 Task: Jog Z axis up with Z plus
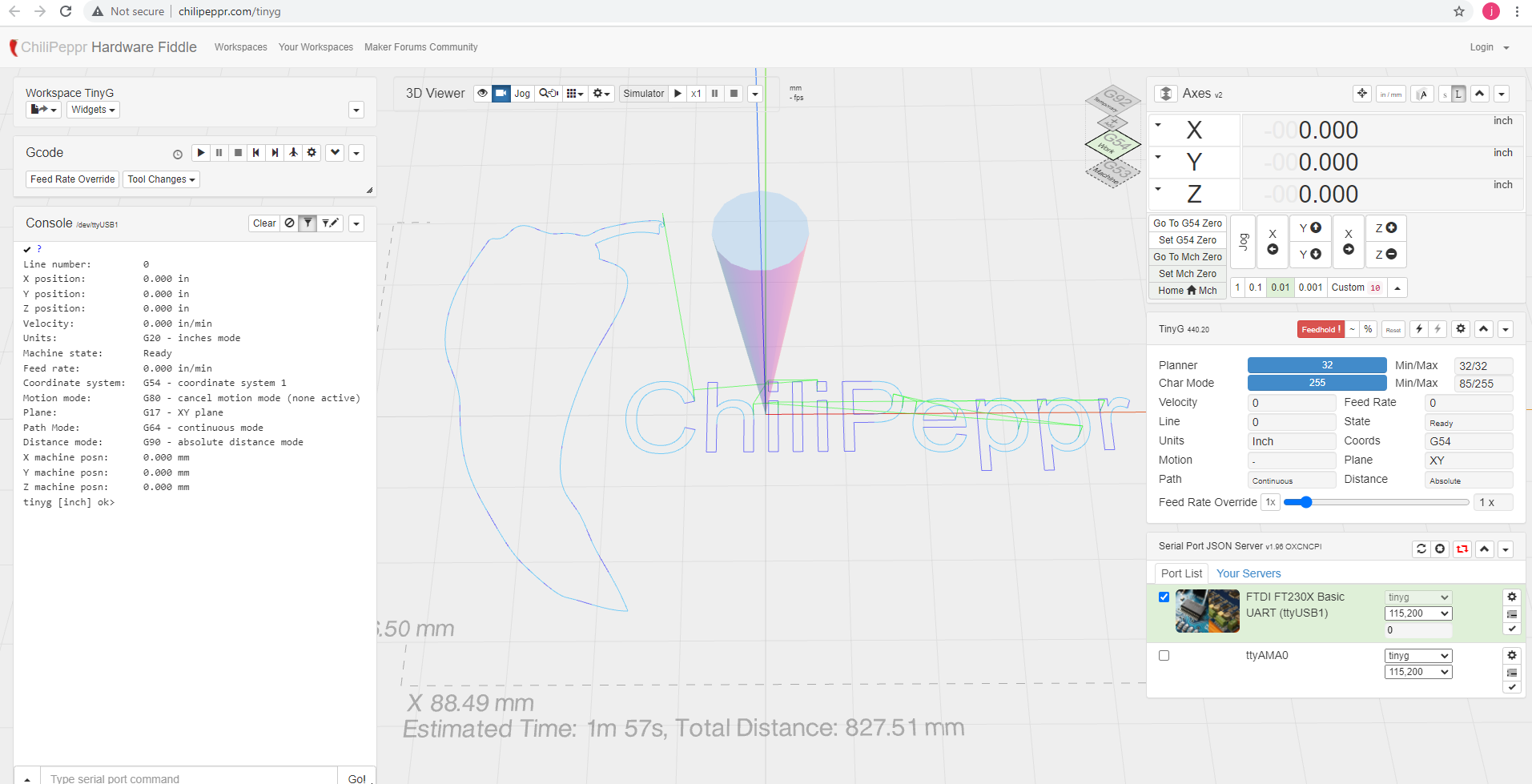[1386, 228]
